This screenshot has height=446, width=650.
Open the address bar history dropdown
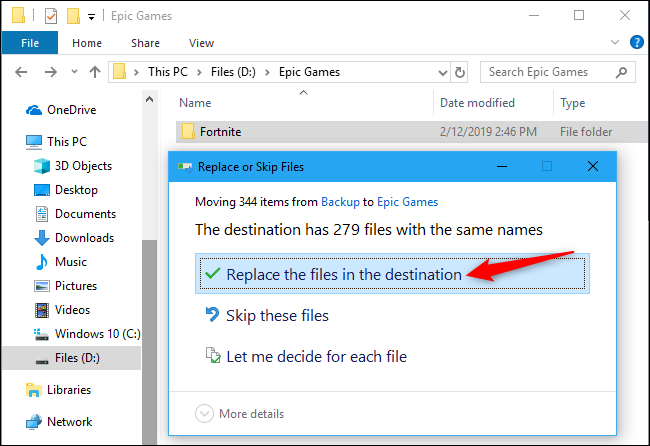(x=443, y=73)
